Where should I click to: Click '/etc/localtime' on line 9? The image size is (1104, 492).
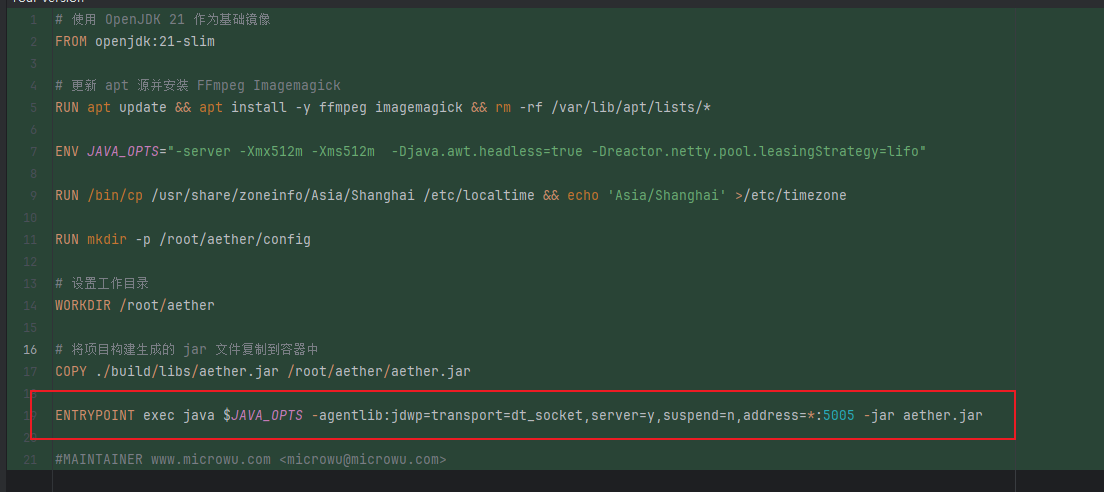click(479, 196)
